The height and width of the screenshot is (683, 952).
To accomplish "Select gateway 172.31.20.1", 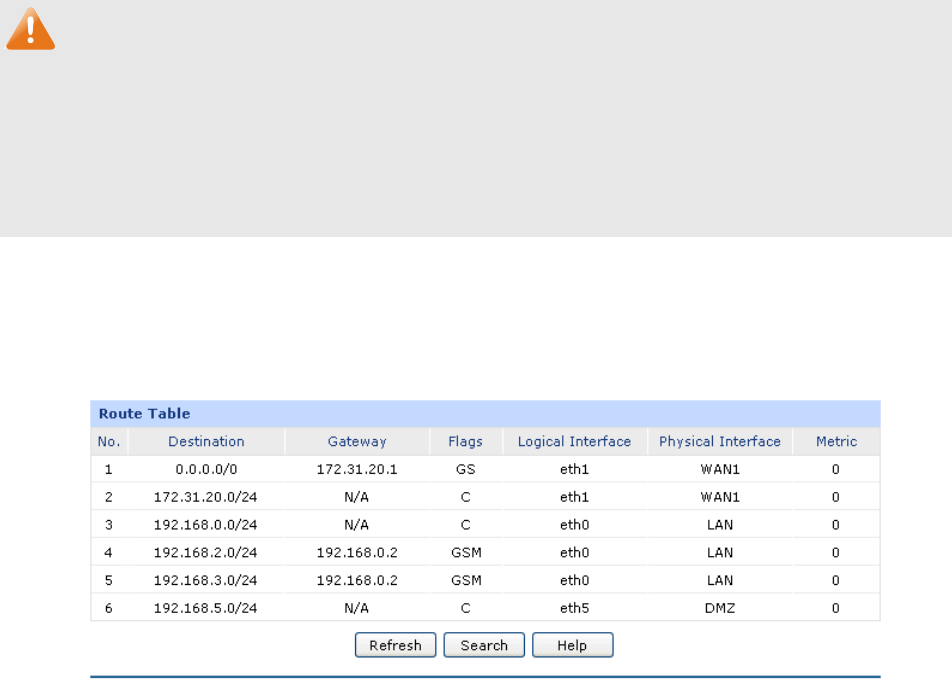I will [357, 469].
